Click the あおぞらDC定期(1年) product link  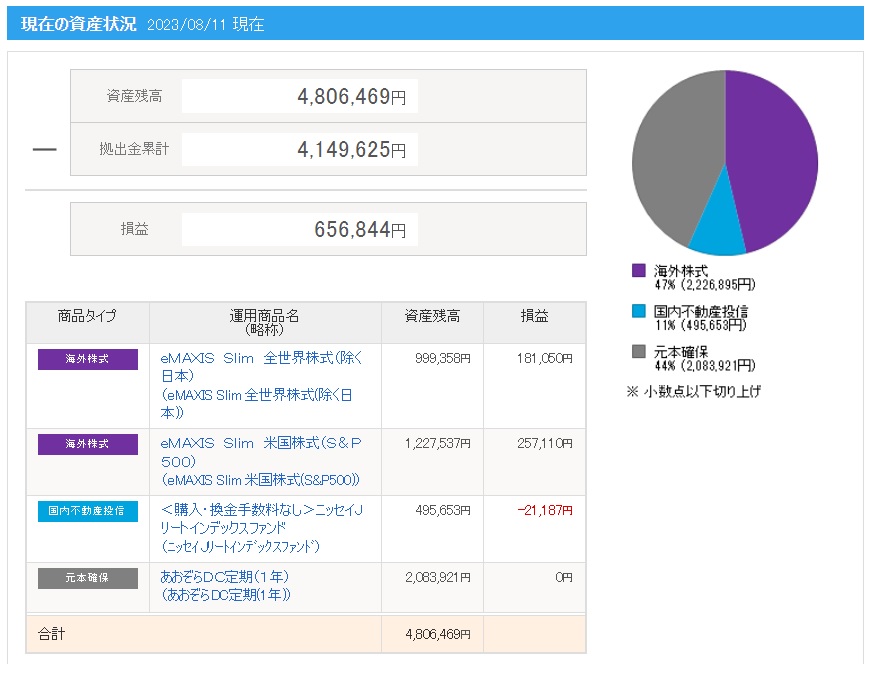(225, 577)
